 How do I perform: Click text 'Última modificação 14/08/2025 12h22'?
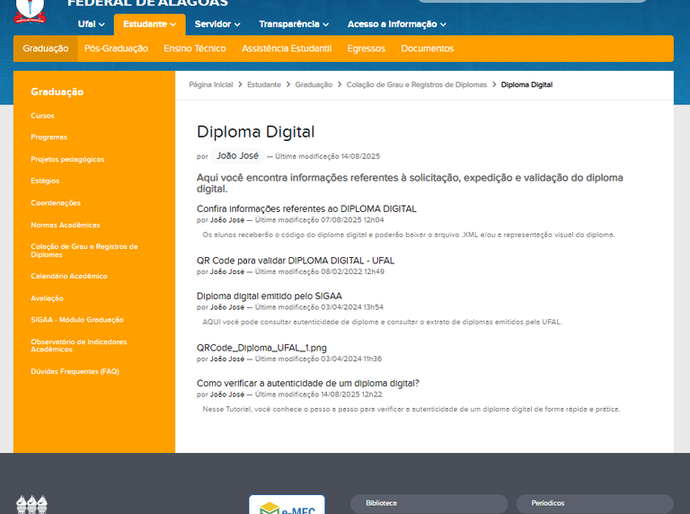tap(319, 394)
